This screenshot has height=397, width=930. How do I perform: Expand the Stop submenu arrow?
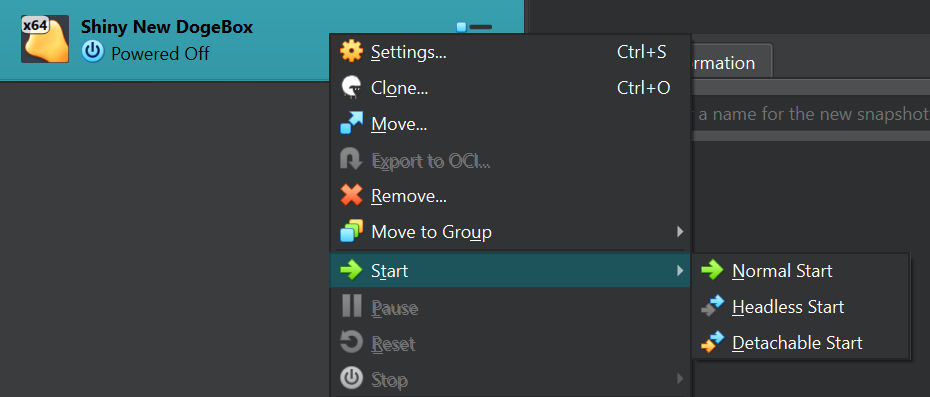[680, 378]
